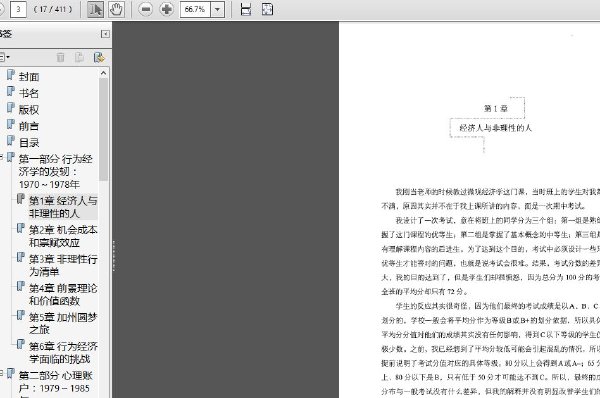Click the bookmark icon beside 第6章
Image resolution: width=600 pixels, height=398 pixels.
coord(21,344)
